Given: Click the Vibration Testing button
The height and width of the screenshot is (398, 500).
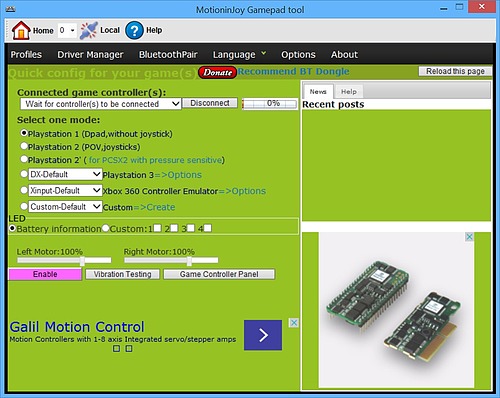Looking at the screenshot, I should click(x=122, y=274).
